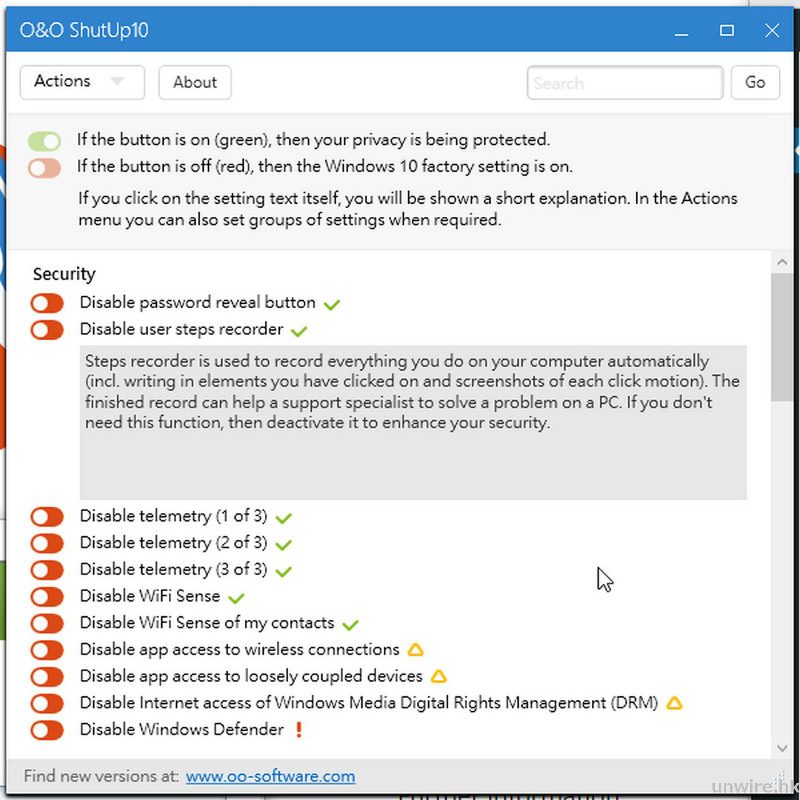Click the Go search button
Viewport: 800px width, 800px height.
(x=755, y=82)
